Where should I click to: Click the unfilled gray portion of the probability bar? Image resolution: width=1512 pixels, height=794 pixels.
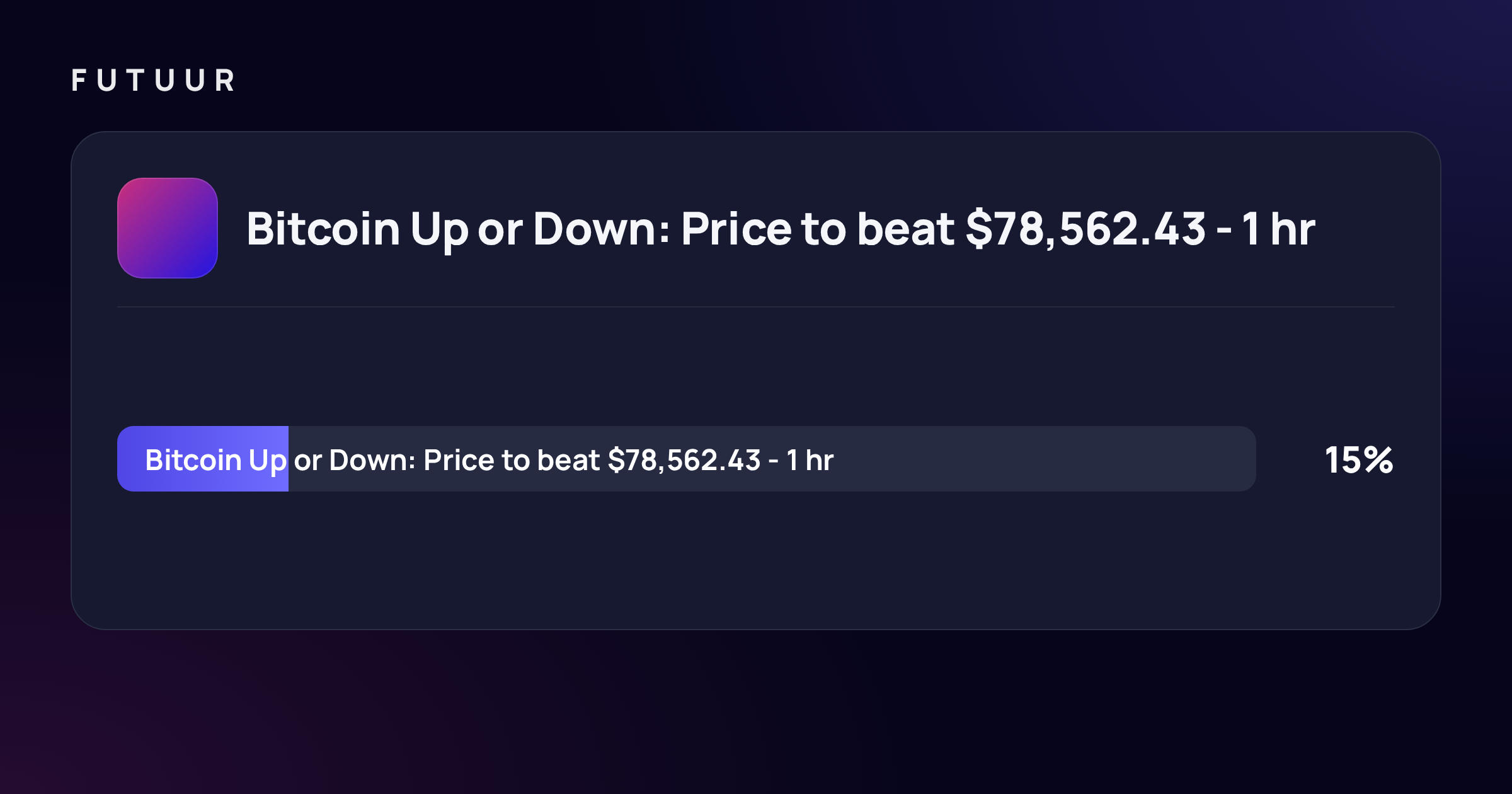point(772,459)
